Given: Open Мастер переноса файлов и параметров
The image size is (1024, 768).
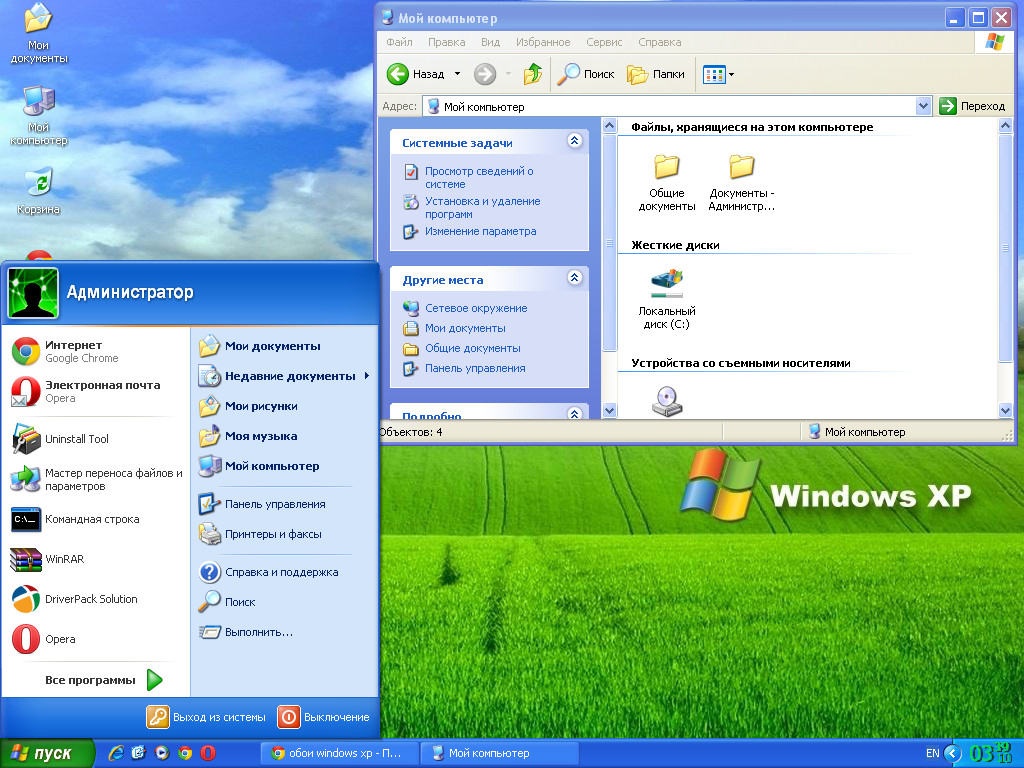Looking at the screenshot, I should pos(96,479).
